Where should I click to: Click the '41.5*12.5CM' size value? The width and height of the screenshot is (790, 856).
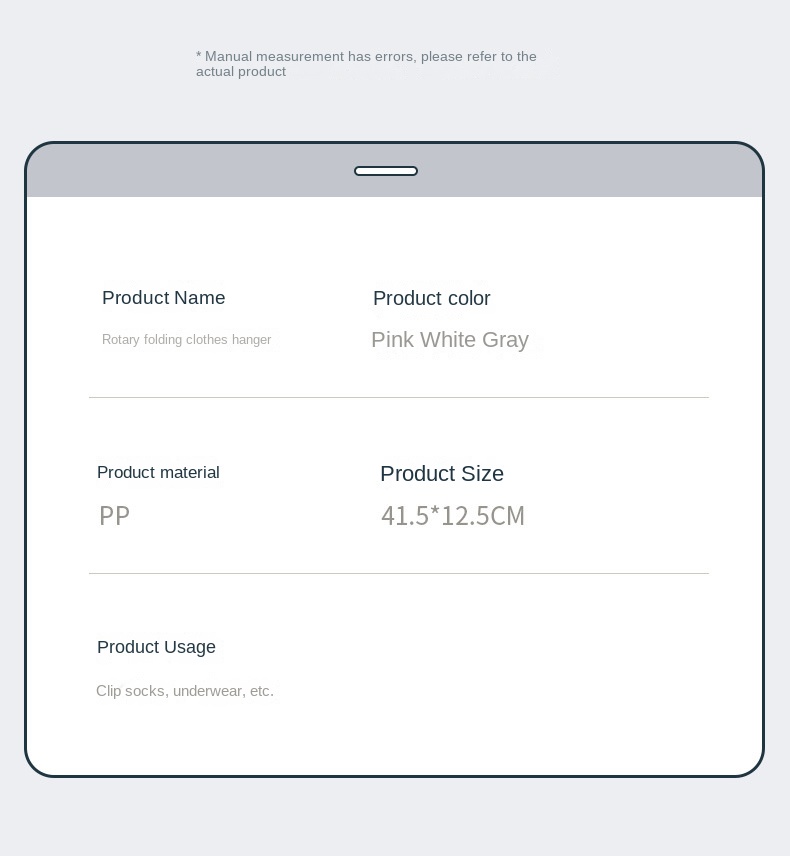[453, 516]
